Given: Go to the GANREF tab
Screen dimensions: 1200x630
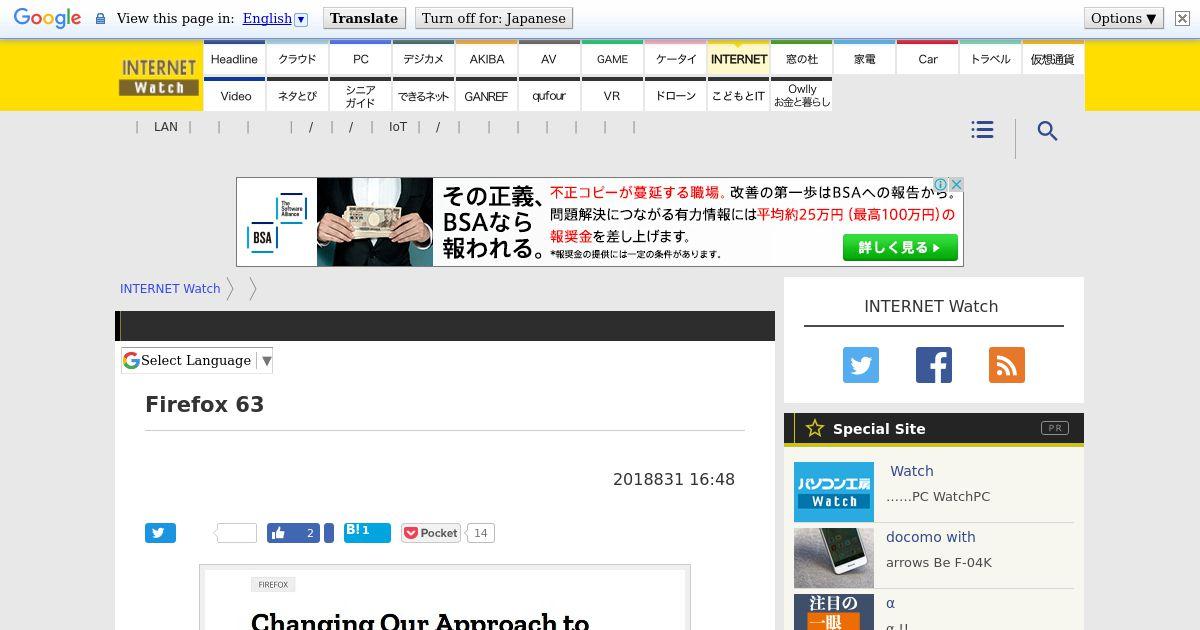Looking at the screenshot, I should pos(486,95).
